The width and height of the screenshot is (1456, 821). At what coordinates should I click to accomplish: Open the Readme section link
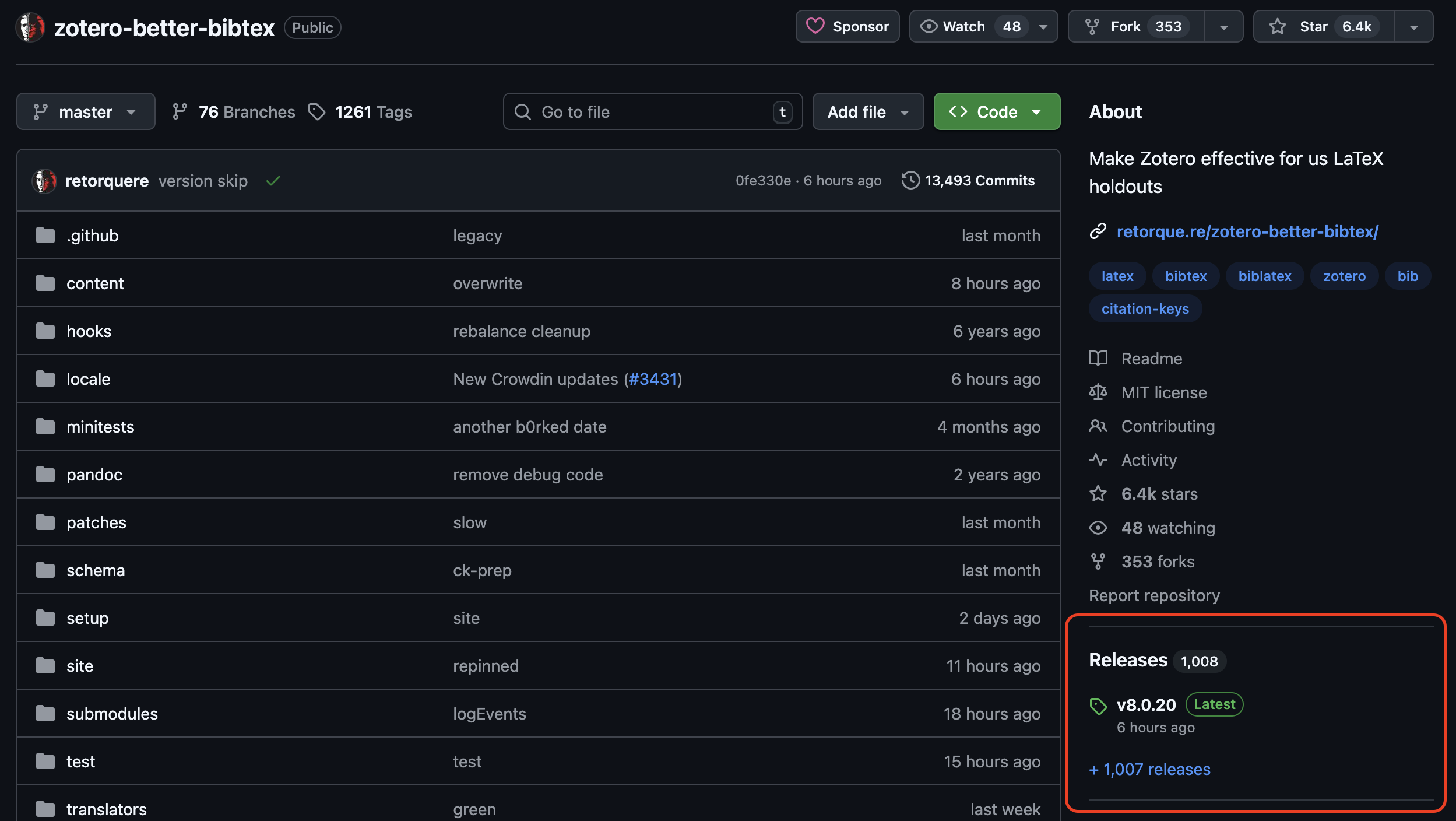click(1151, 359)
